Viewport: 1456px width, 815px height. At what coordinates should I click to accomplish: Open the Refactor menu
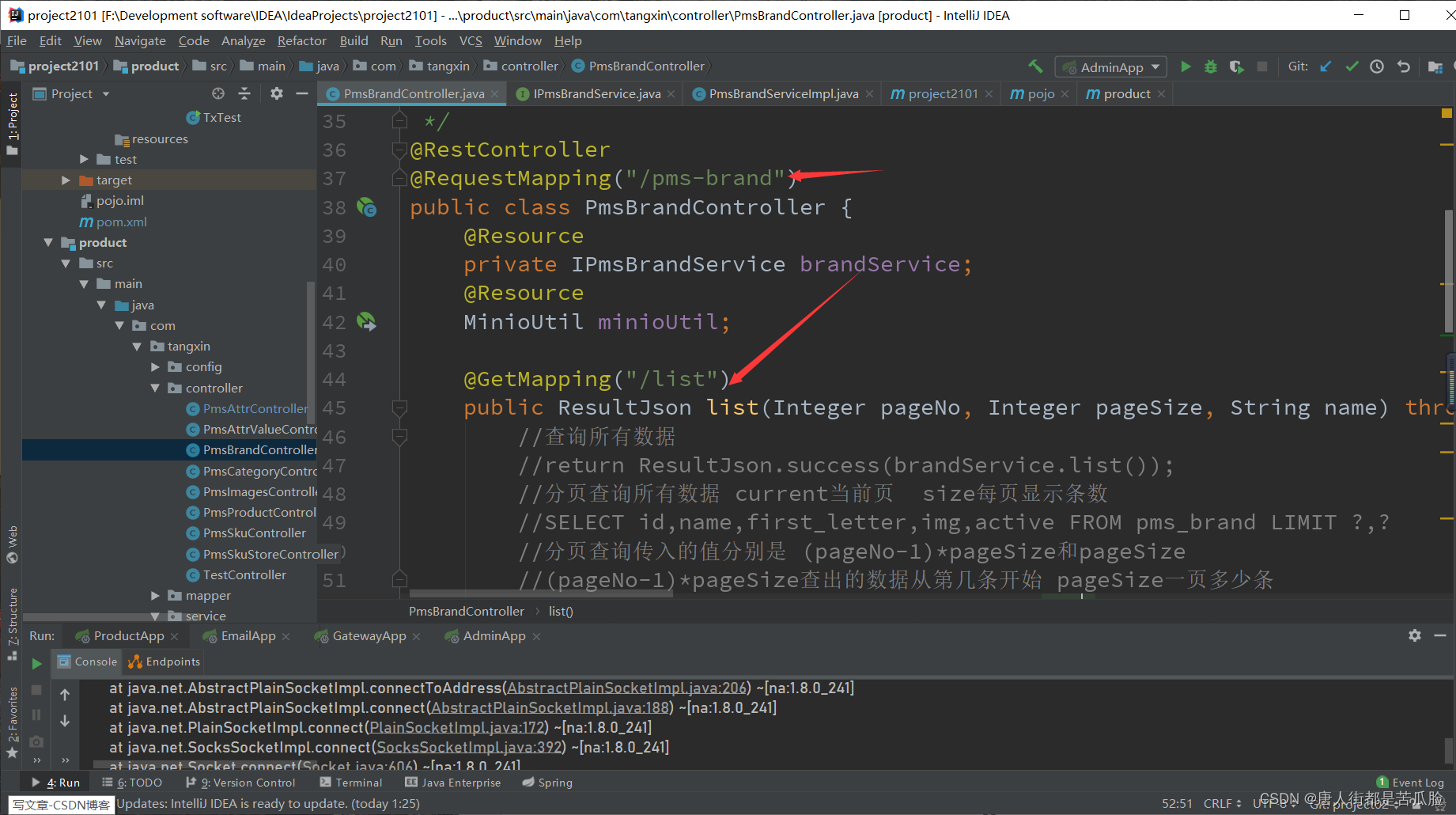[x=301, y=41]
